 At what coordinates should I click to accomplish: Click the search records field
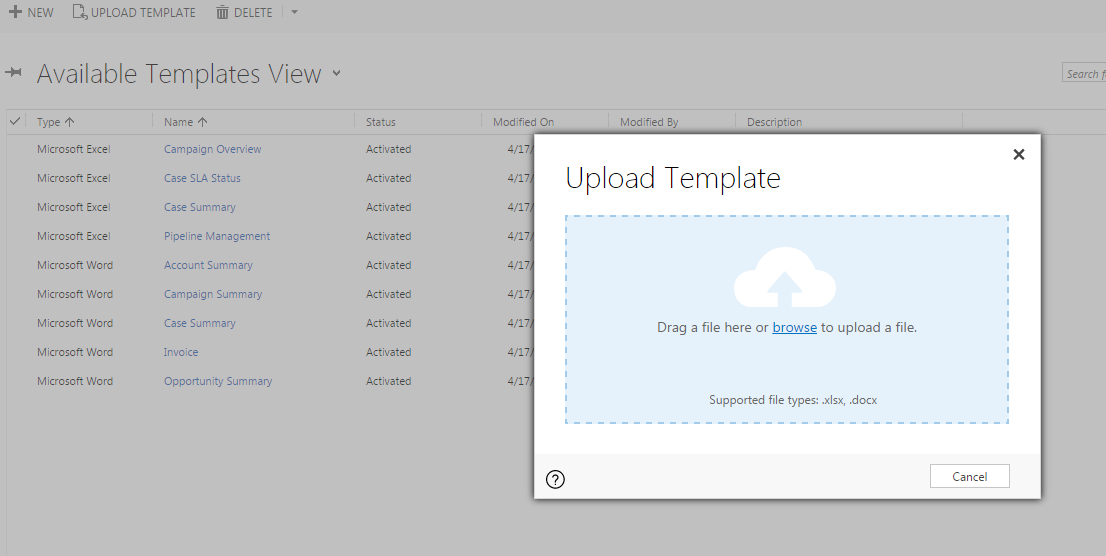pos(1084,73)
